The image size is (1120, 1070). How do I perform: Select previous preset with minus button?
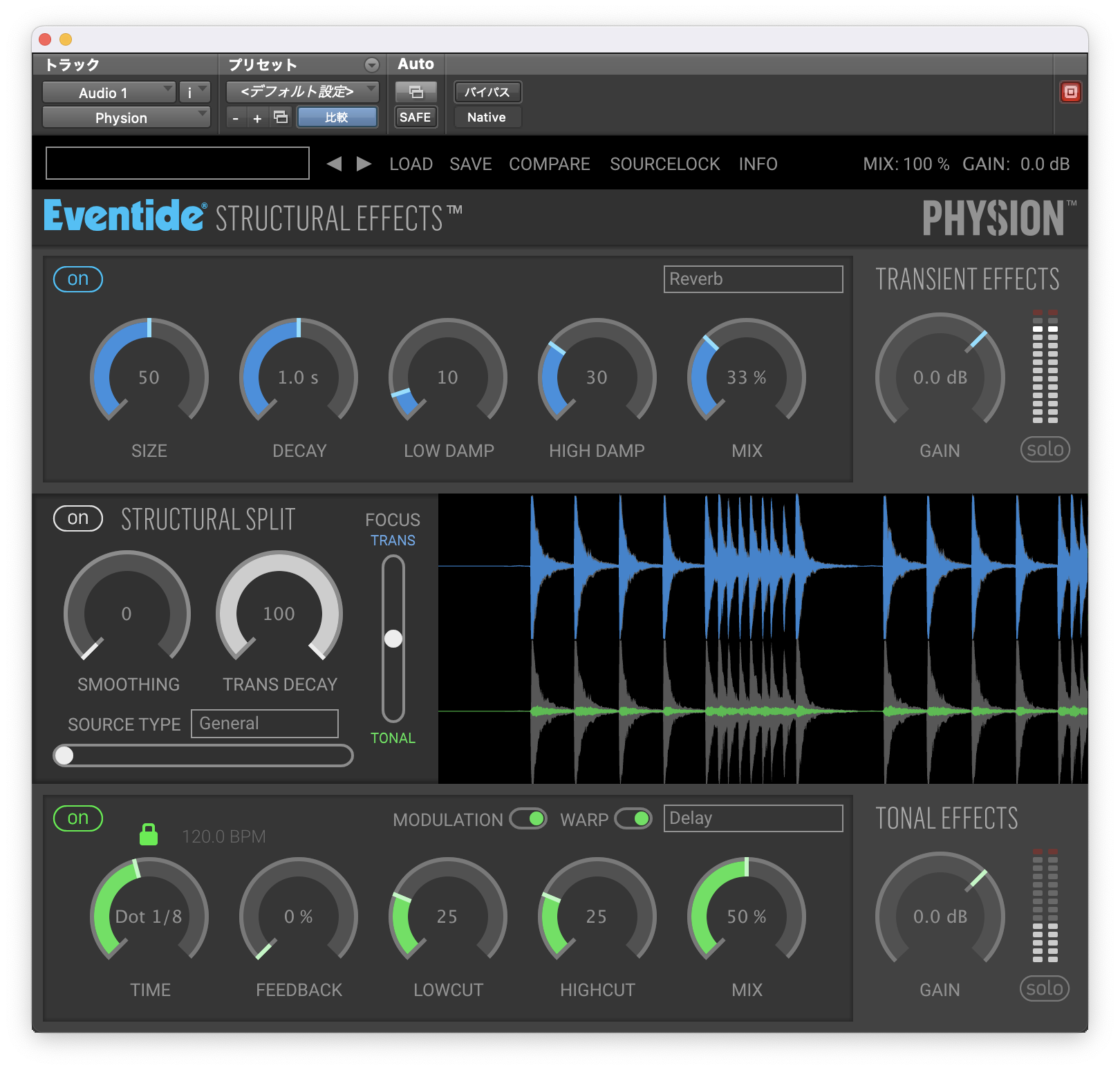click(236, 118)
